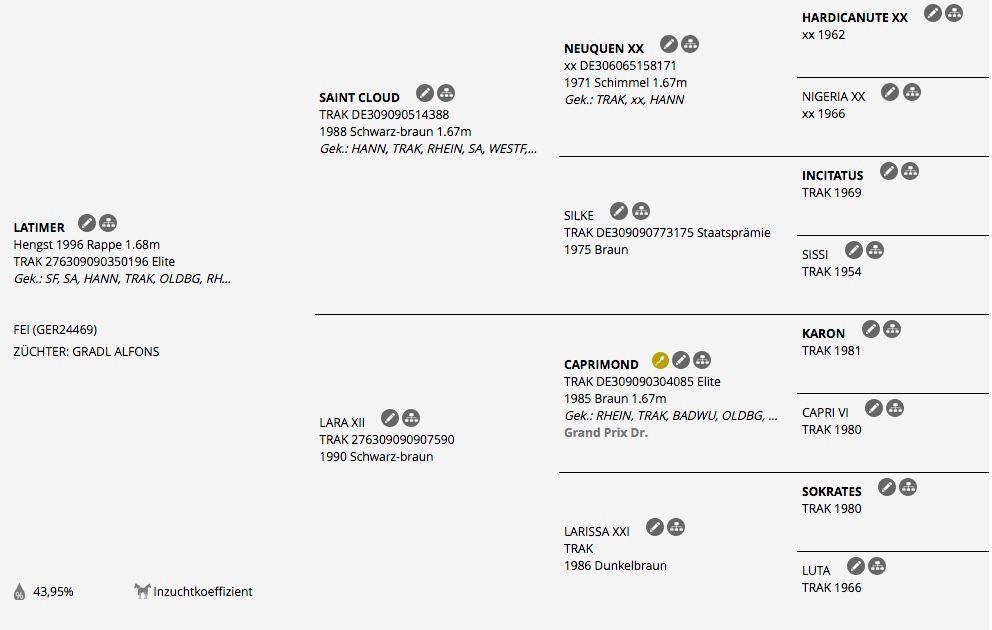The width and height of the screenshot is (992, 630).
Task: Open the pedigree tree icon next to SISSI
Action: coord(875,250)
